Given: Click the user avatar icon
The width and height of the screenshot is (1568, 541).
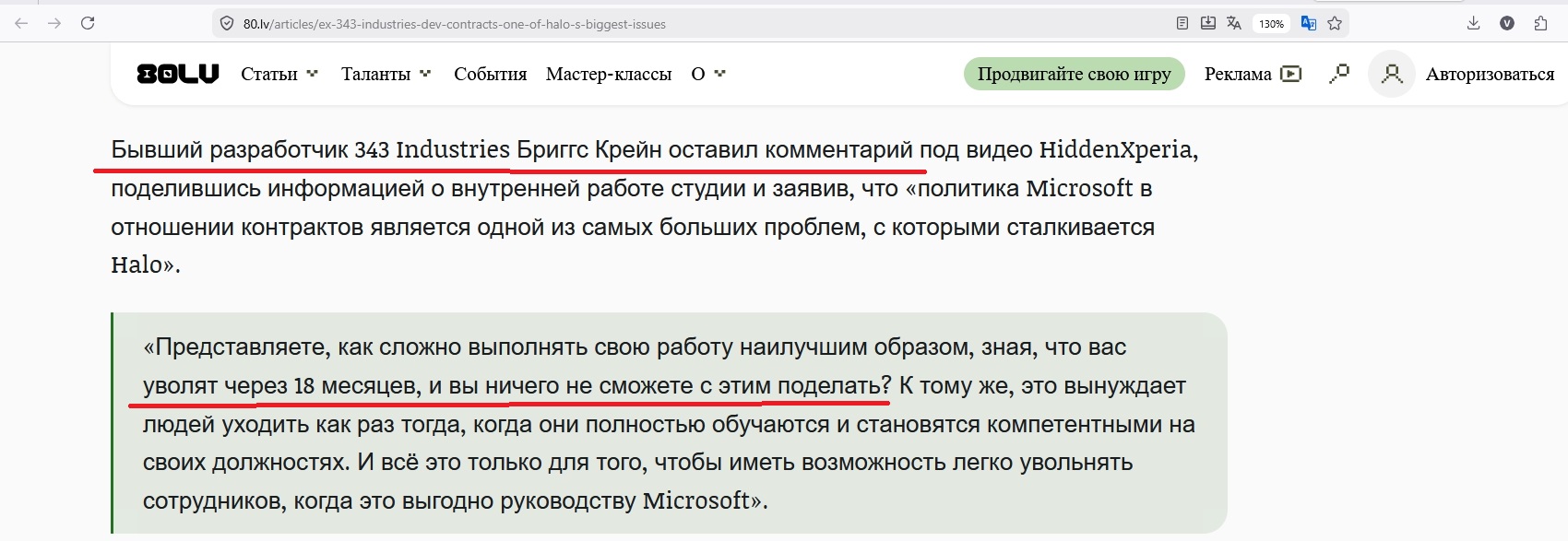Looking at the screenshot, I should click(x=1392, y=74).
